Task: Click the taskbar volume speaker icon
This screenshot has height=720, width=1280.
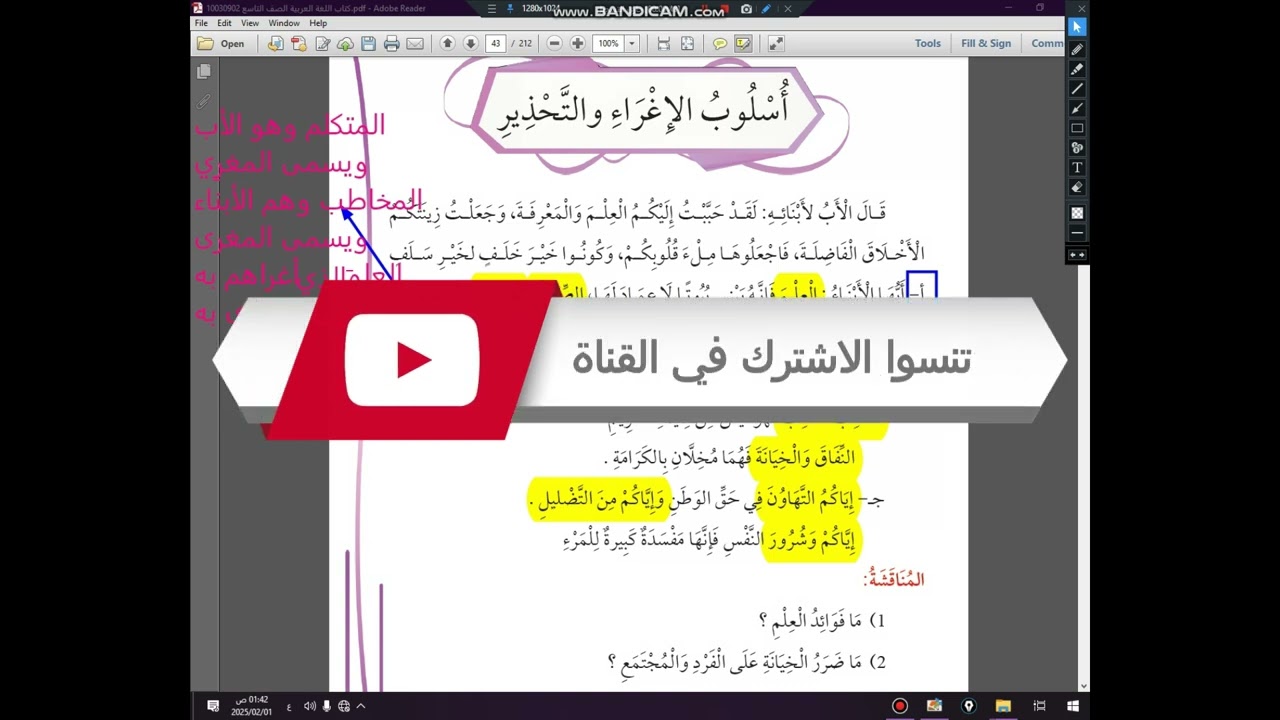Action: 309,706
